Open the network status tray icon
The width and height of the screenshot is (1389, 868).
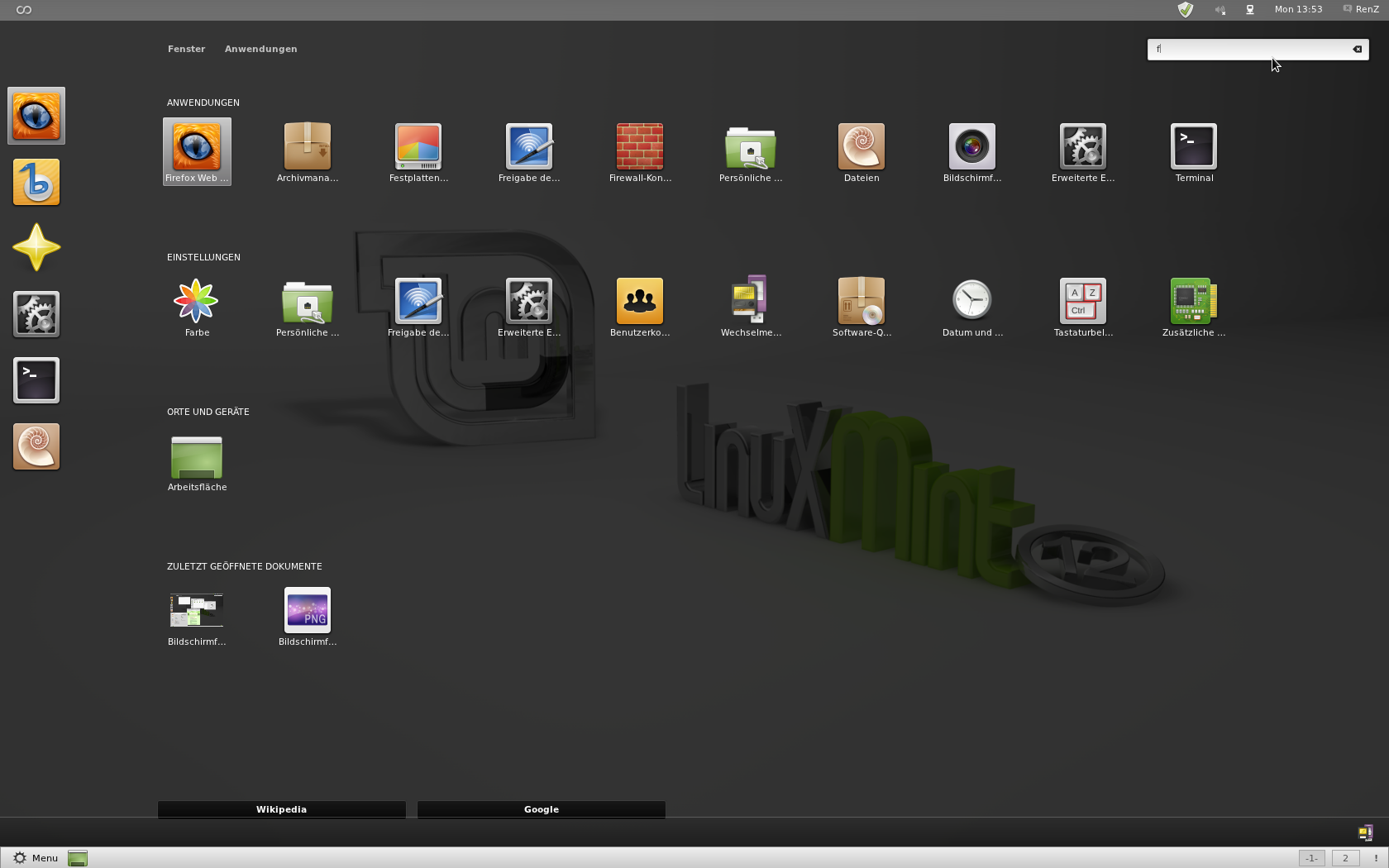click(1250, 10)
